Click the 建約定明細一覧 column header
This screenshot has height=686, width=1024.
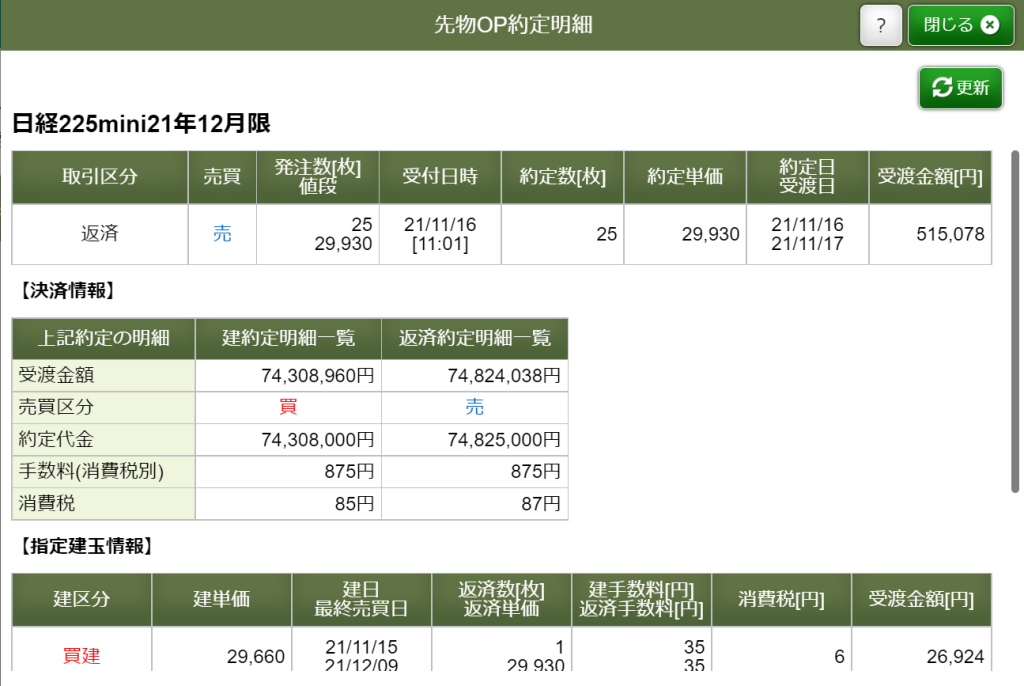(288, 338)
